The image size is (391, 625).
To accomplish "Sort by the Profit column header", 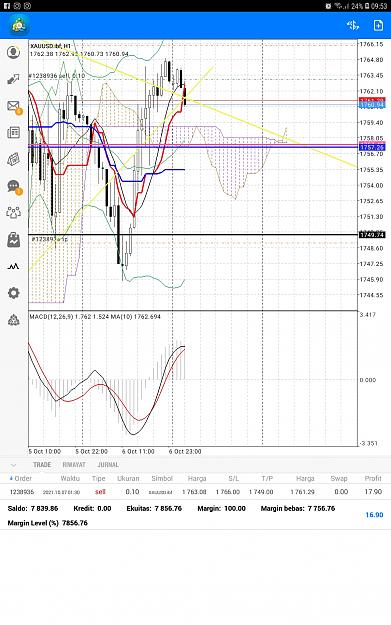I will pyautogui.click(x=373, y=478).
